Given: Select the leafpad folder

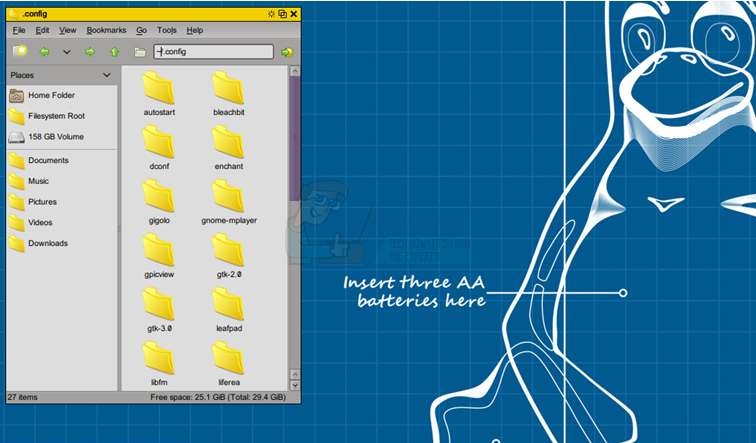Looking at the screenshot, I should [229, 304].
